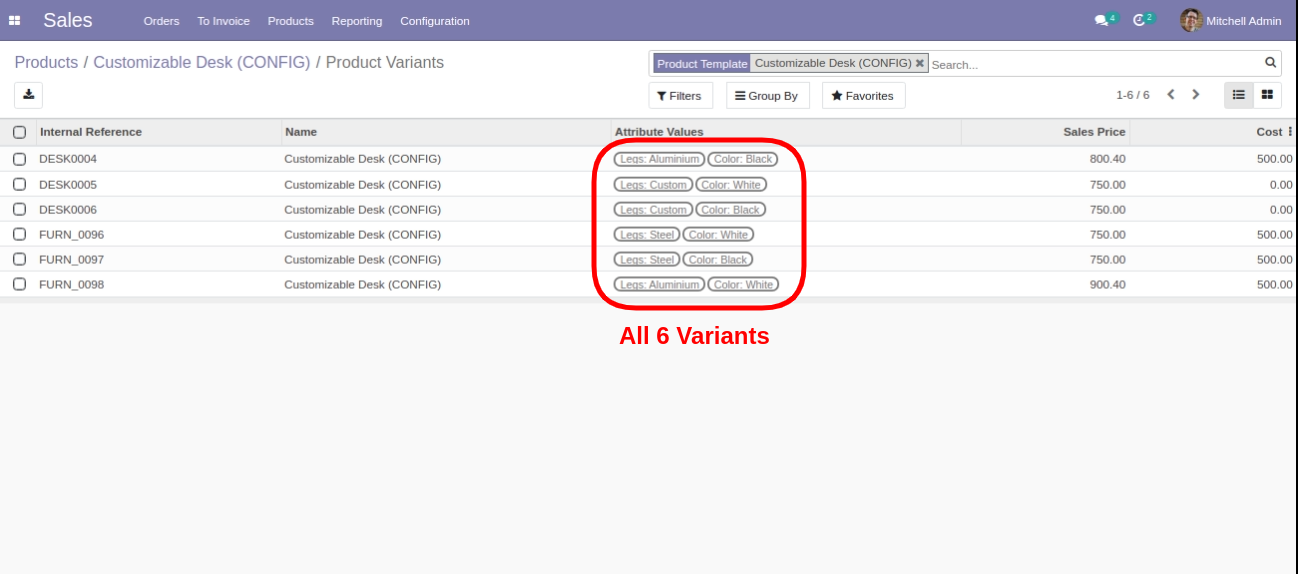This screenshot has width=1298, height=574.
Task: Tick the select-all header checkbox
Action: coord(19,132)
